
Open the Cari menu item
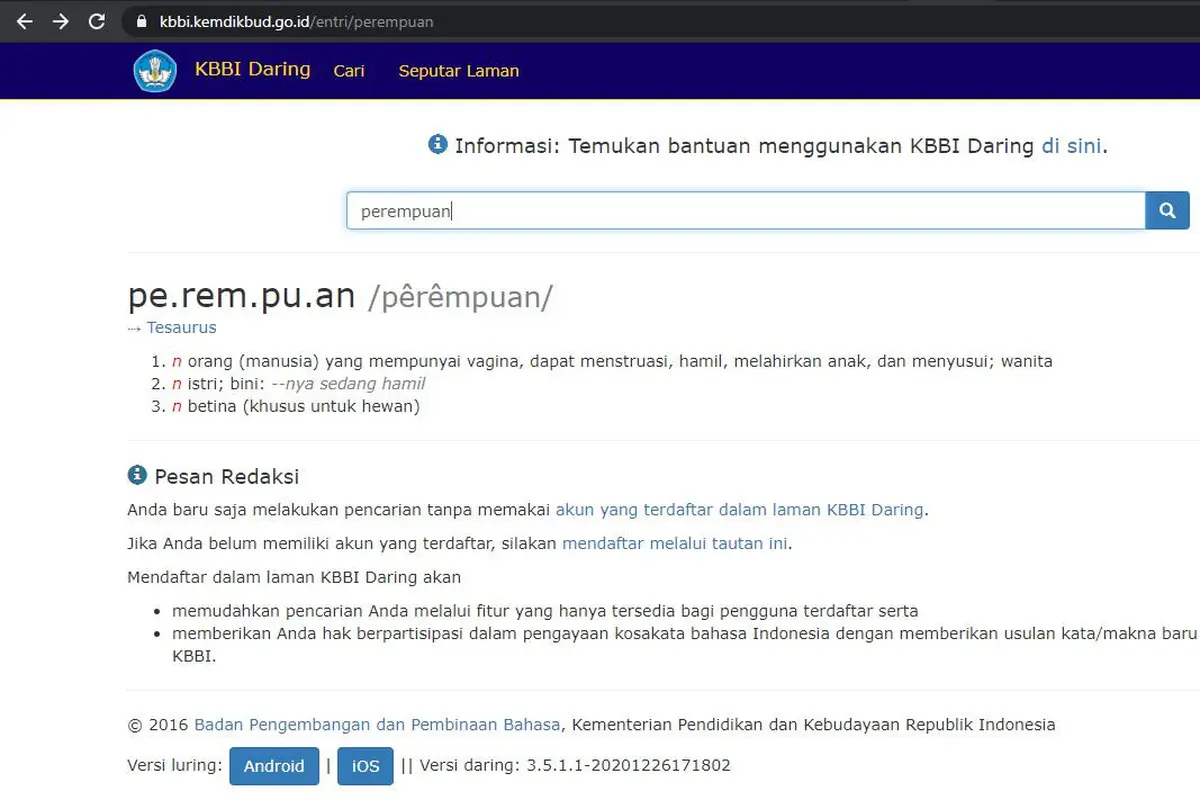pos(349,71)
